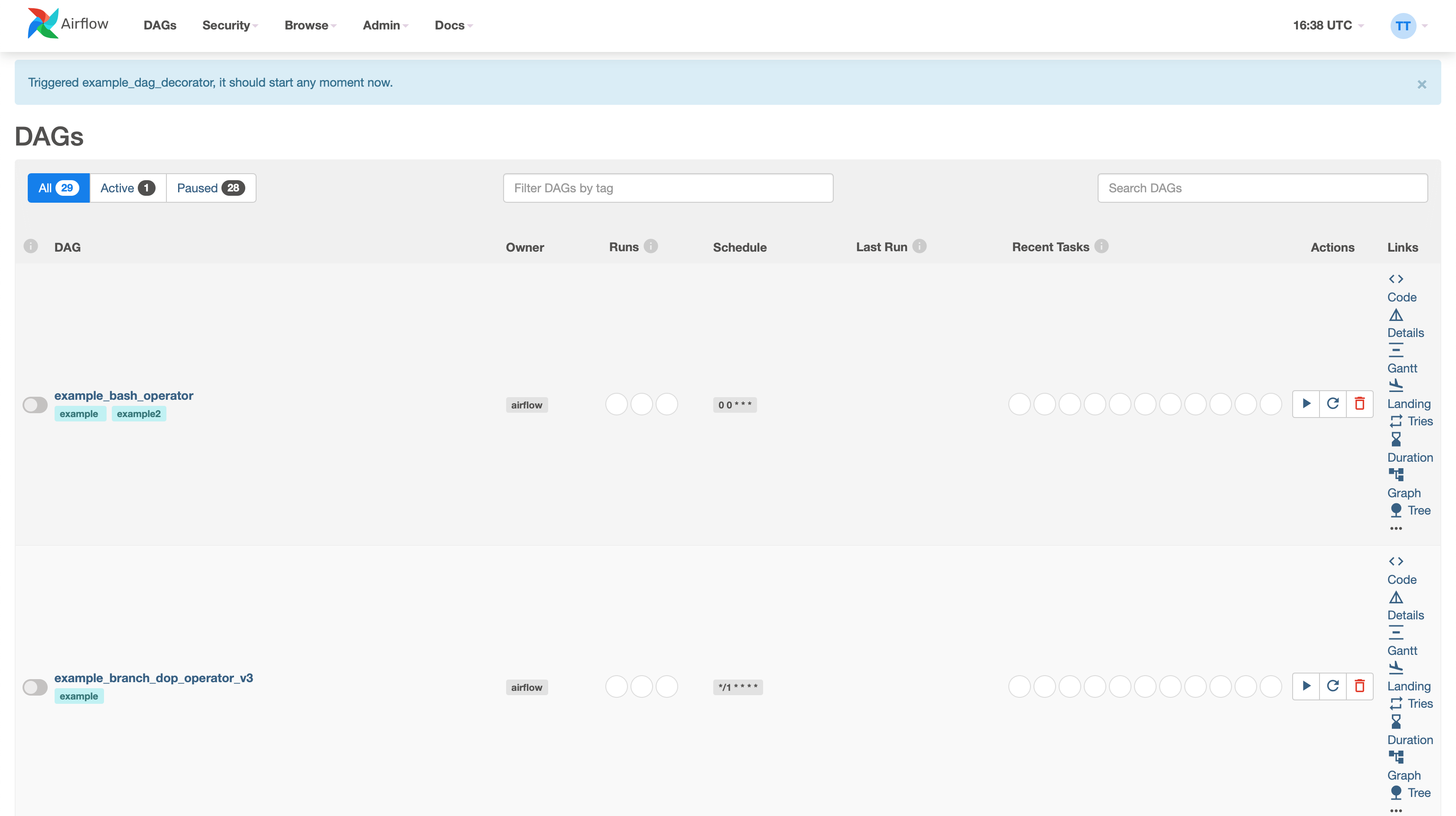Viewport: 1456px width, 816px height.
Task: Trigger the example_bash_operator DAG
Action: click(1306, 404)
